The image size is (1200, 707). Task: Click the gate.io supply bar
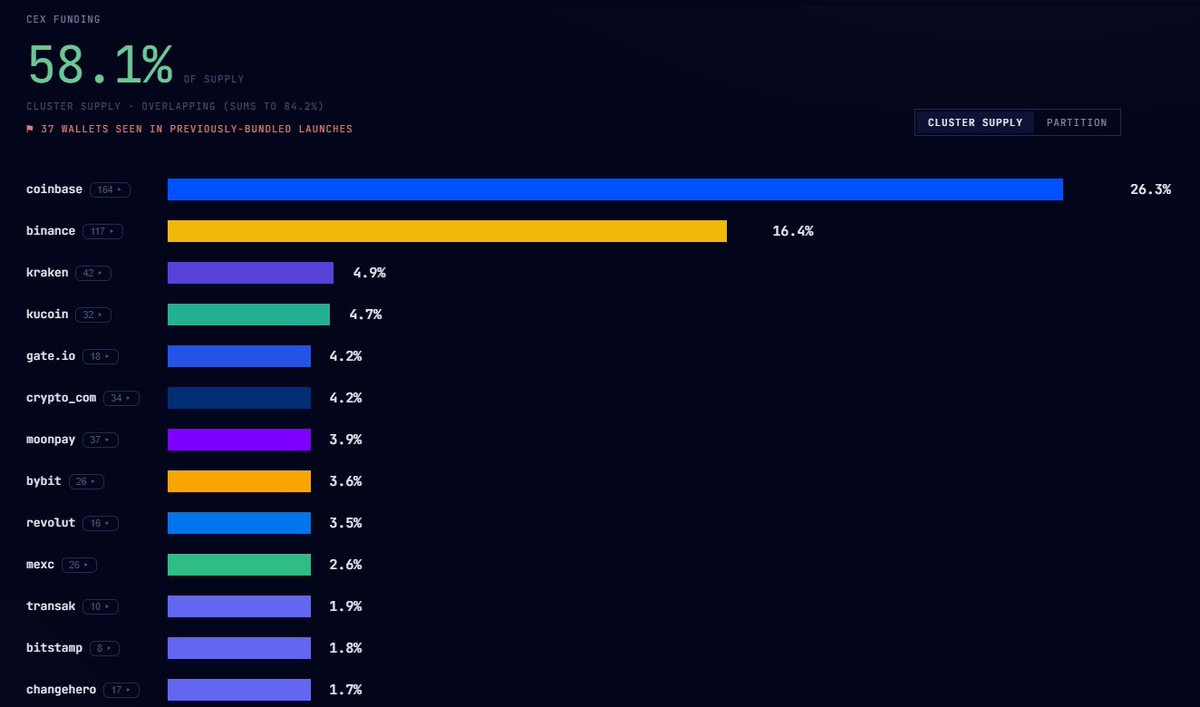point(239,356)
